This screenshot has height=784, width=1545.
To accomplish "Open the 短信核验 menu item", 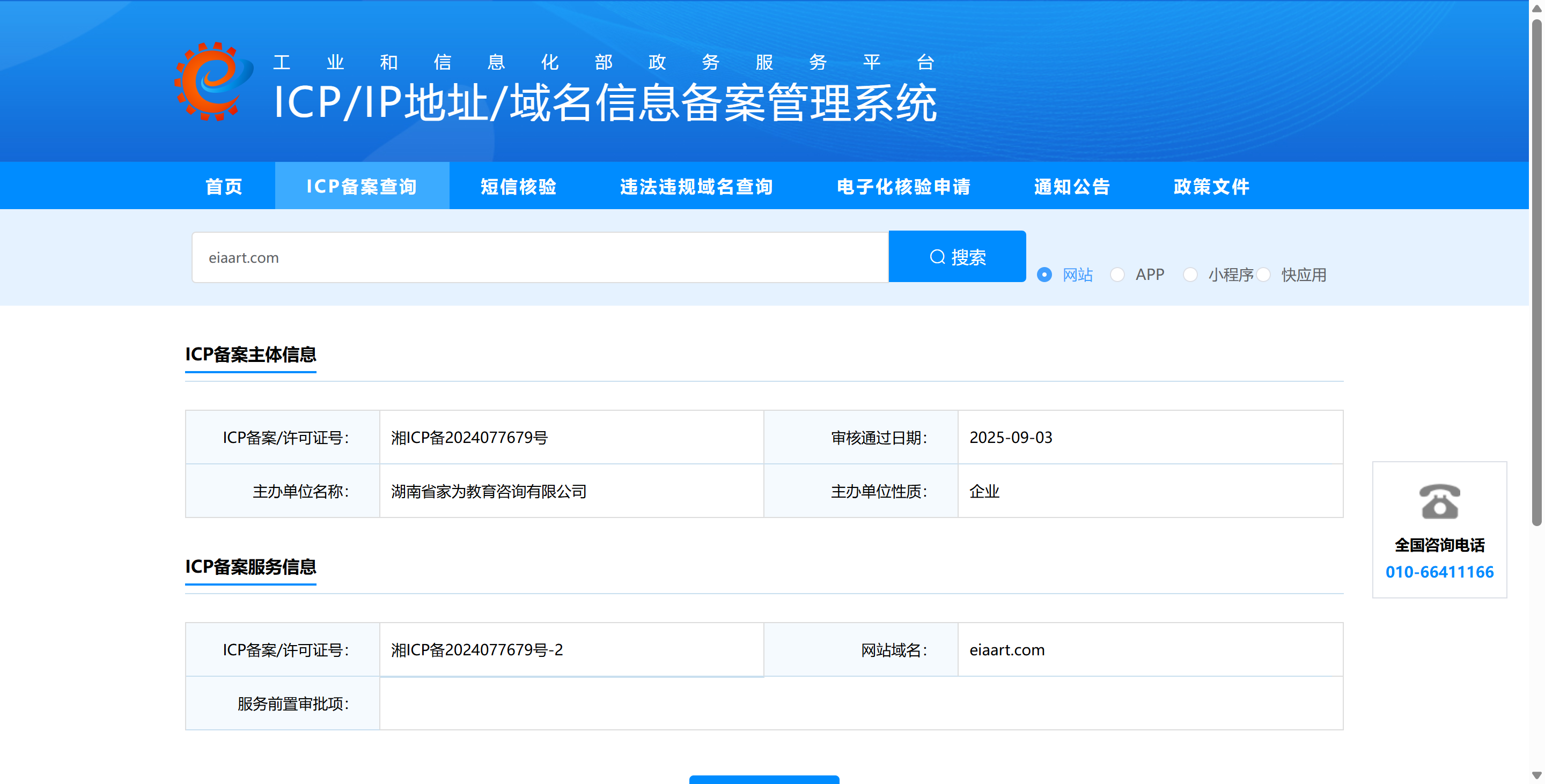I will [x=518, y=187].
